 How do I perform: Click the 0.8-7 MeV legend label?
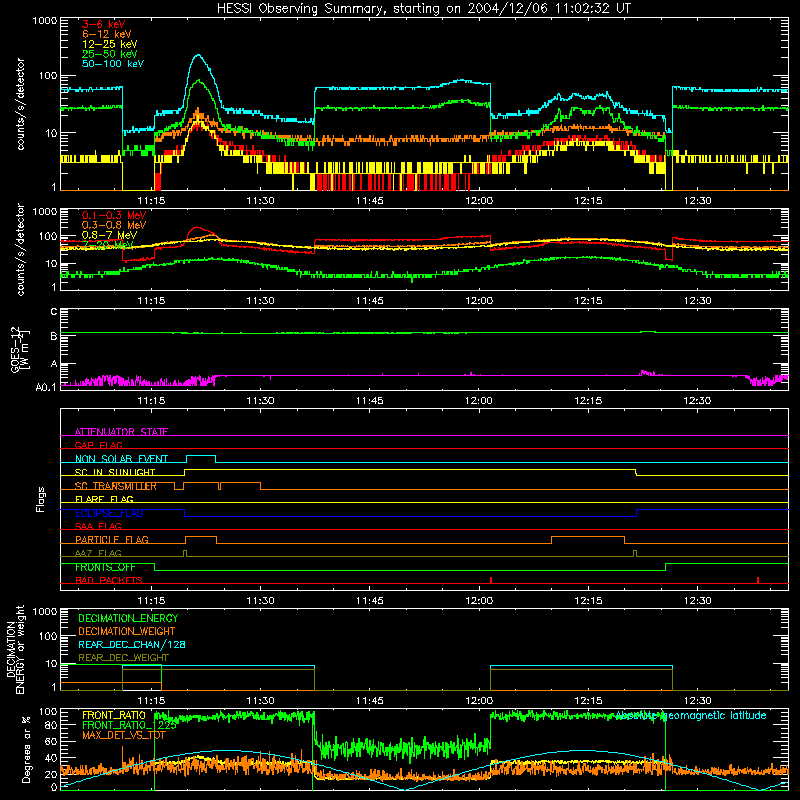pyautogui.click(x=110, y=235)
